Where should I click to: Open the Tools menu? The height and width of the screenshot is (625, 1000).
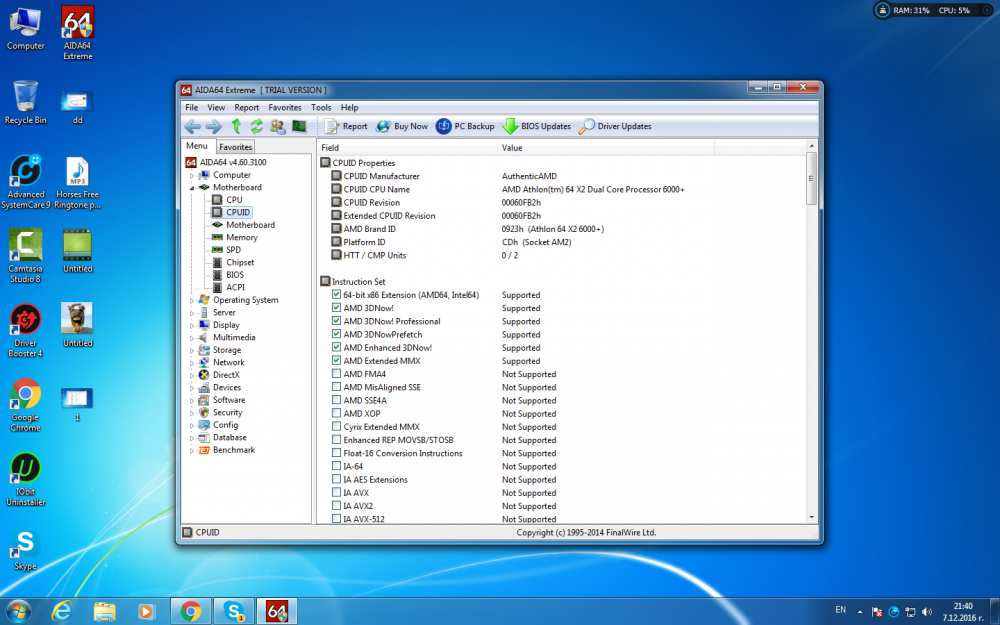click(x=321, y=108)
